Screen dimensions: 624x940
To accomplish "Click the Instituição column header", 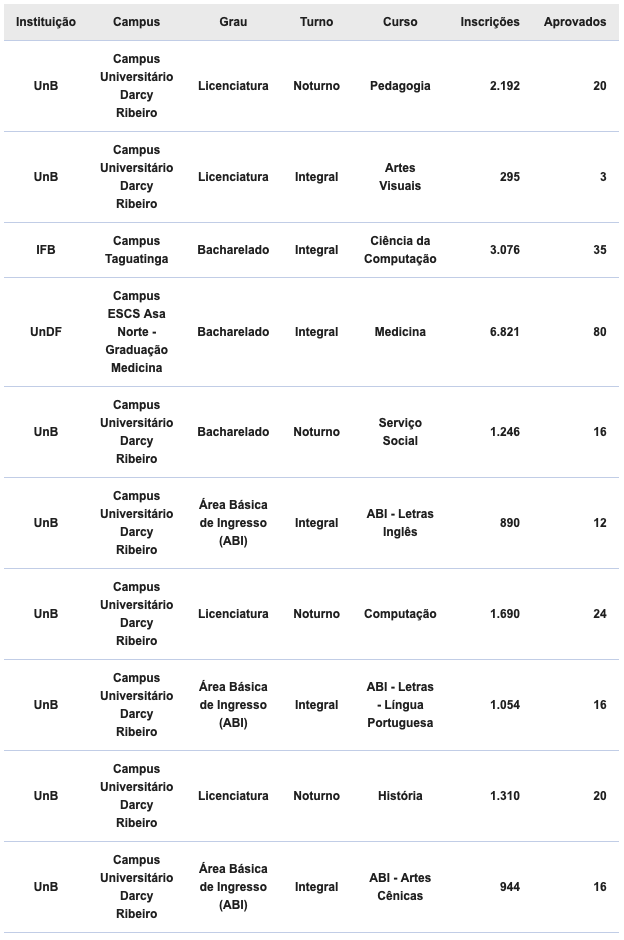I will 46,22.
